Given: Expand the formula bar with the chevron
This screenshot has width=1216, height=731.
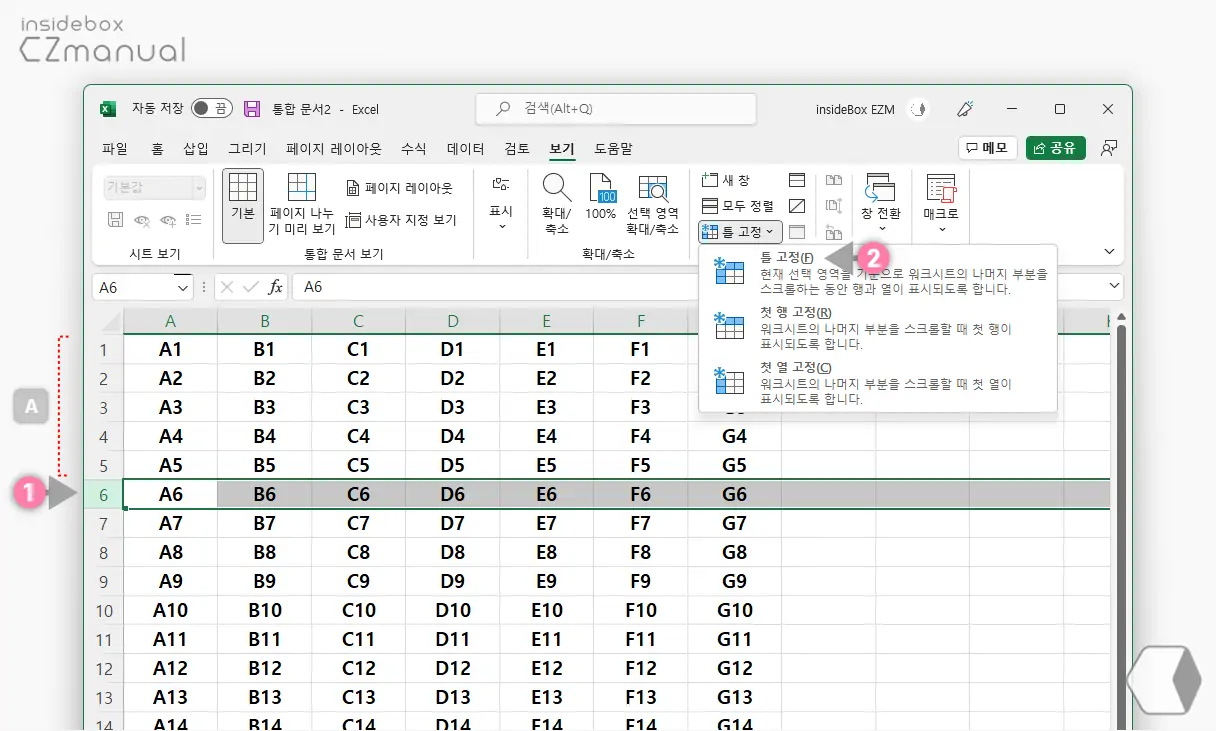Looking at the screenshot, I should pyautogui.click(x=1116, y=287).
